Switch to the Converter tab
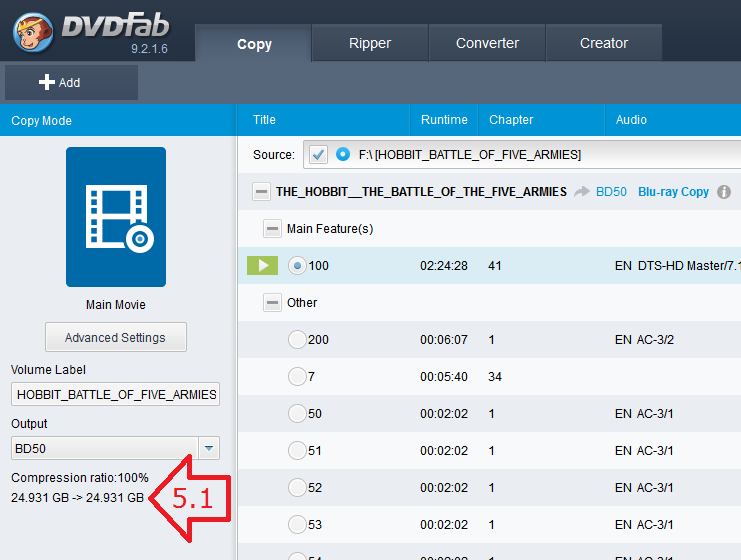The width and height of the screenshot is (741, 560). 487,43
